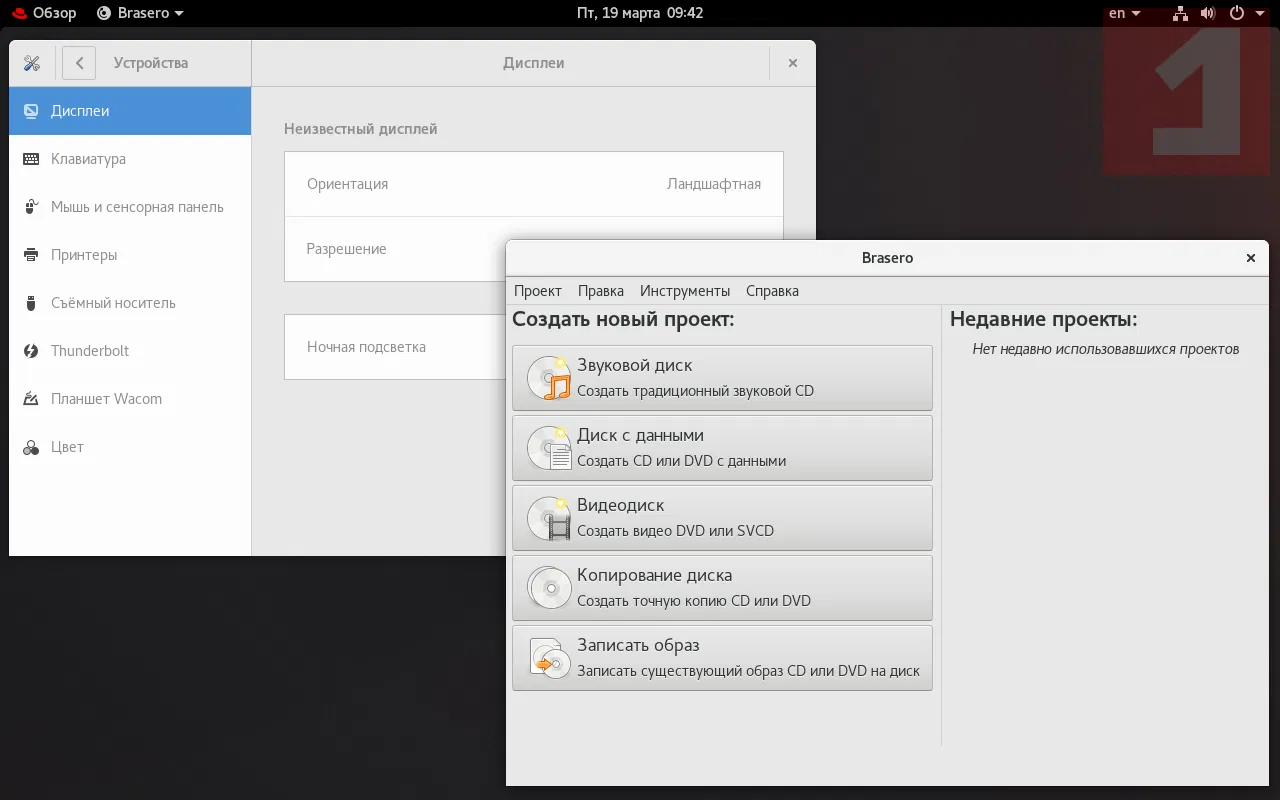Choose Записать образ to burn an image

722,658
